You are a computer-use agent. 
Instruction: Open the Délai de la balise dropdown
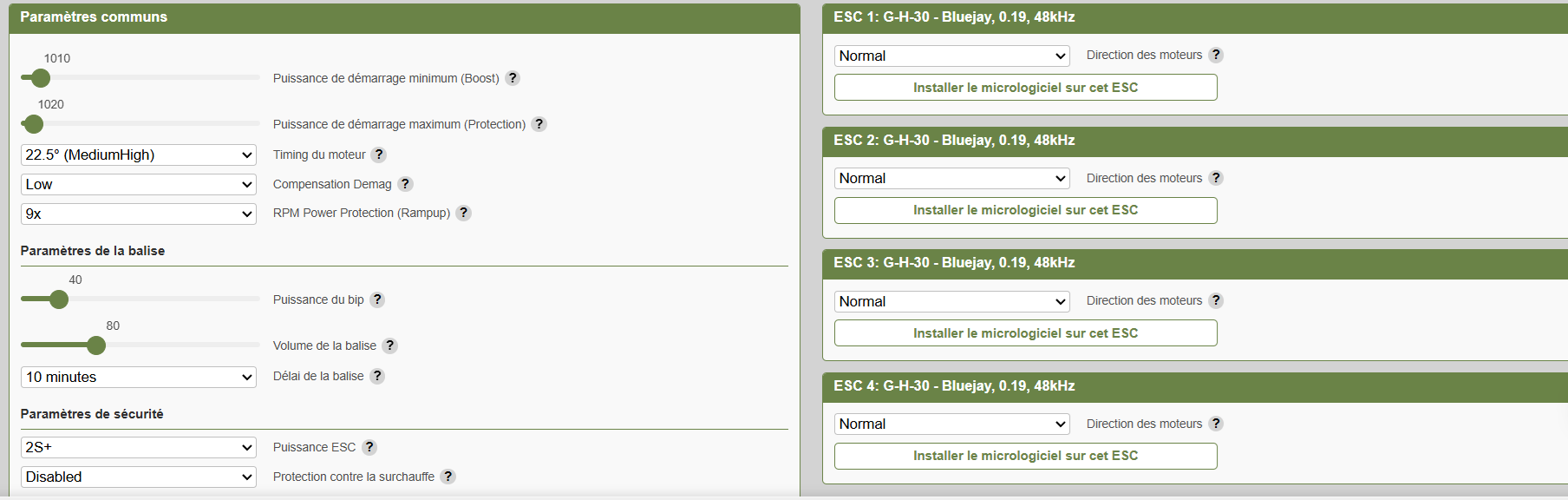tap(139, 378)
